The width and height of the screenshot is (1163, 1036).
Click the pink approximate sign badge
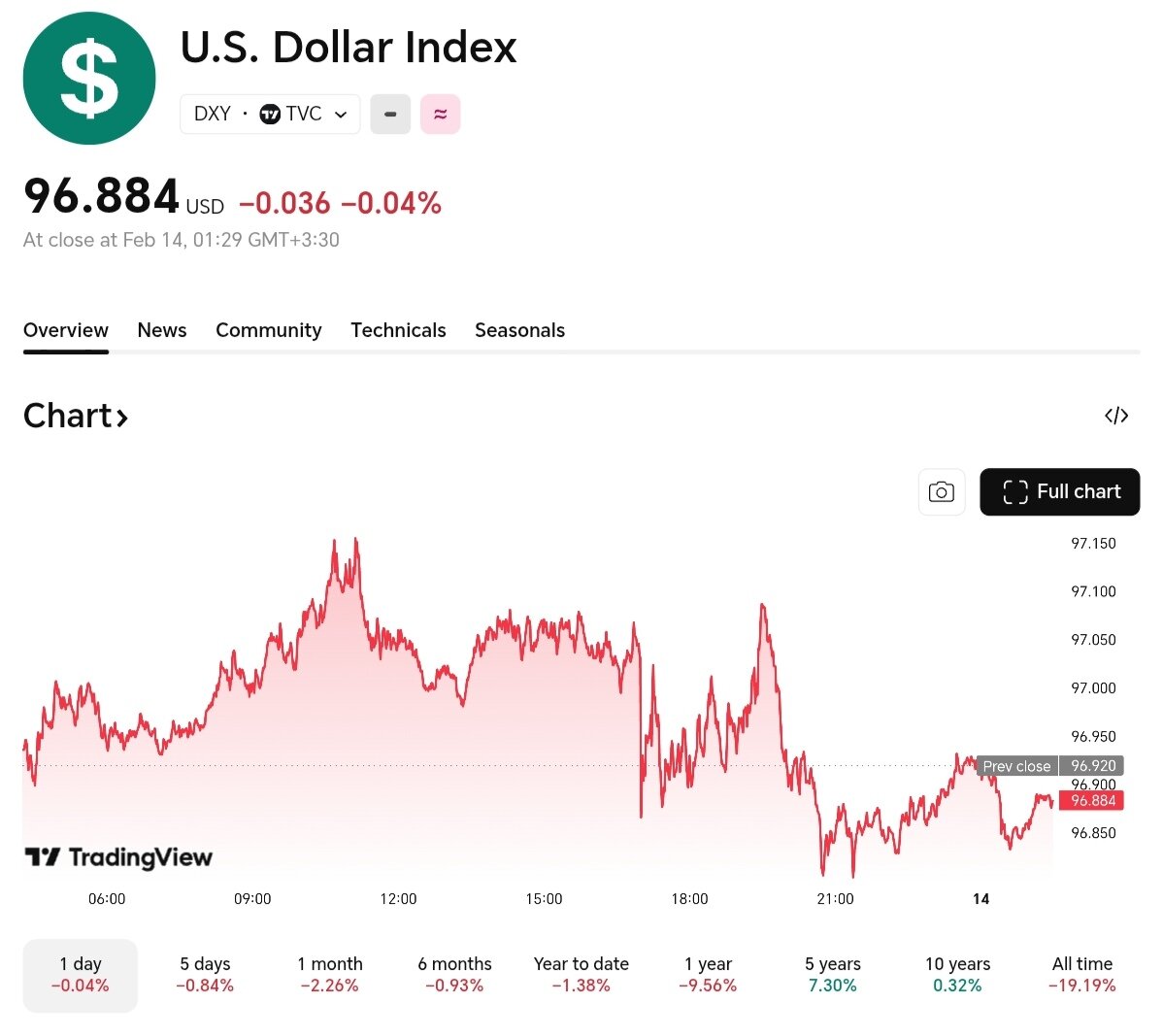point(440,115)
